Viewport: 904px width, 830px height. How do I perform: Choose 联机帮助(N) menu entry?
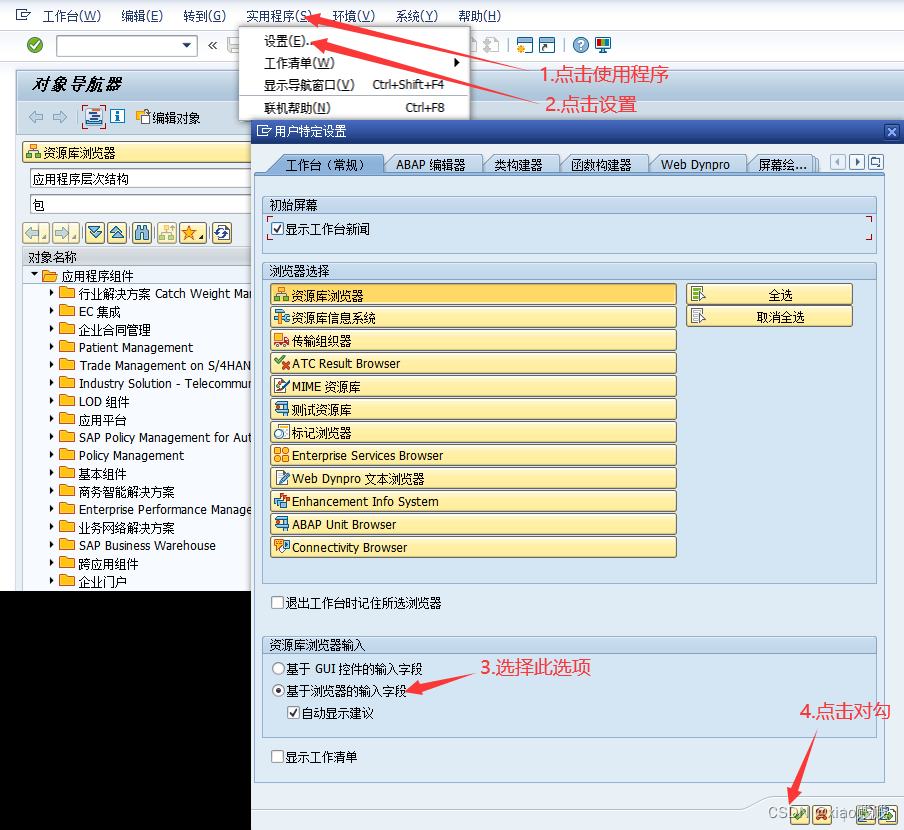(x=355, y=108)
